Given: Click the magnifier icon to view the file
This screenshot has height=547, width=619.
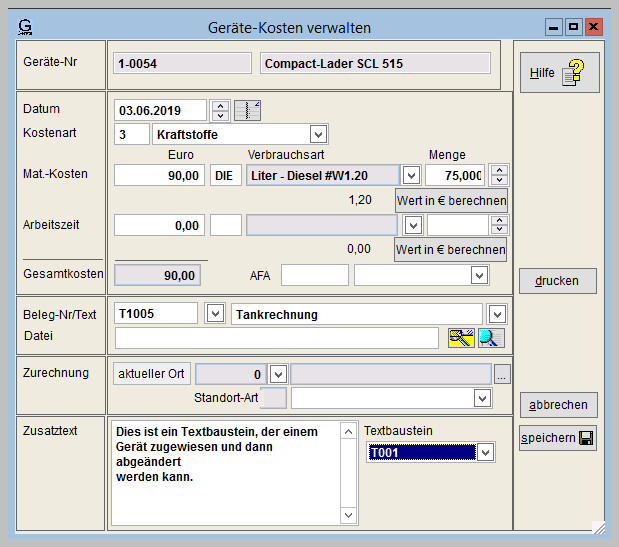Looking at the screenshot, I should tap(491, 338).
